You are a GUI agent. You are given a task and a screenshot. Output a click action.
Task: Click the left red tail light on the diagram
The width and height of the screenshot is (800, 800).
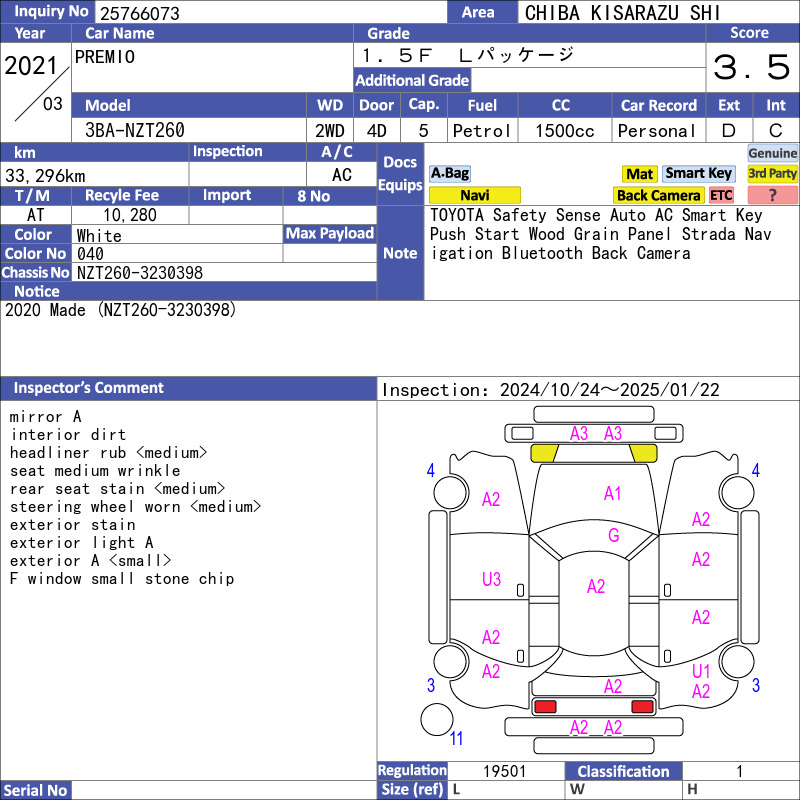[x=545, y=707]
